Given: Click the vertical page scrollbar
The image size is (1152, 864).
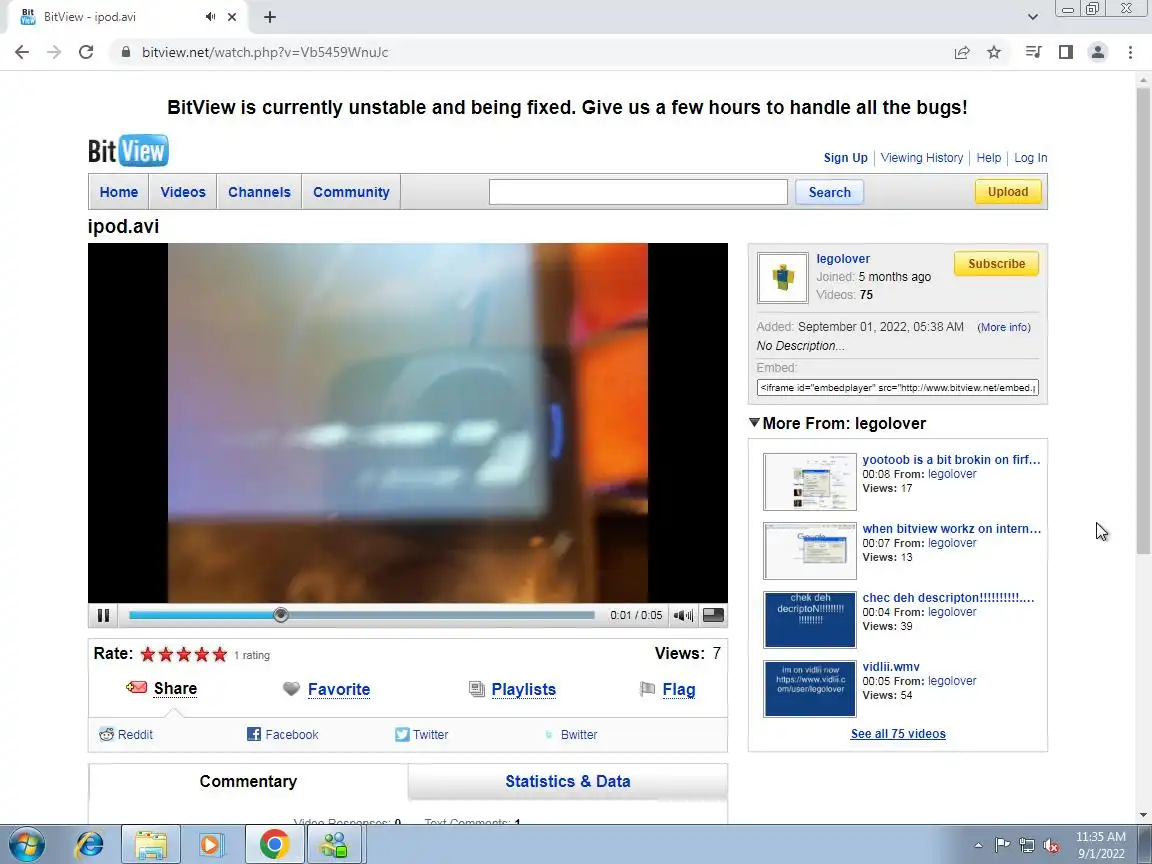Looking at the screenshot, I should point(1143,320).
